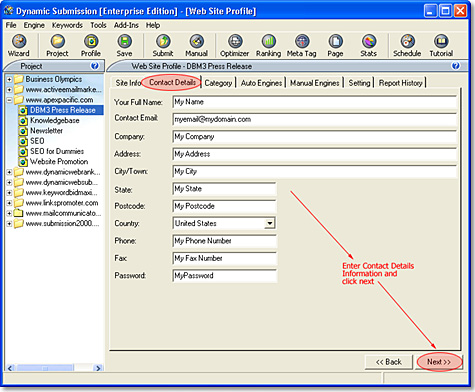Expand the www.keywordbidmaxi... tree node
The height and width of the screenshot is (392, 475).
9,193
